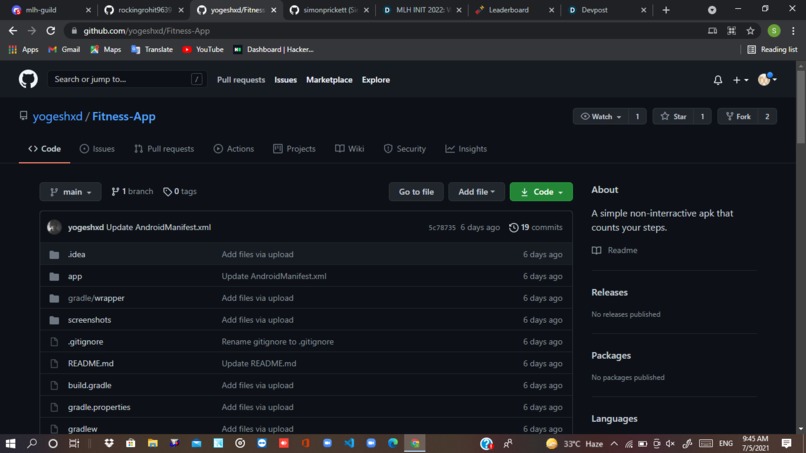Open the green Code dropdown

[541, 192]
